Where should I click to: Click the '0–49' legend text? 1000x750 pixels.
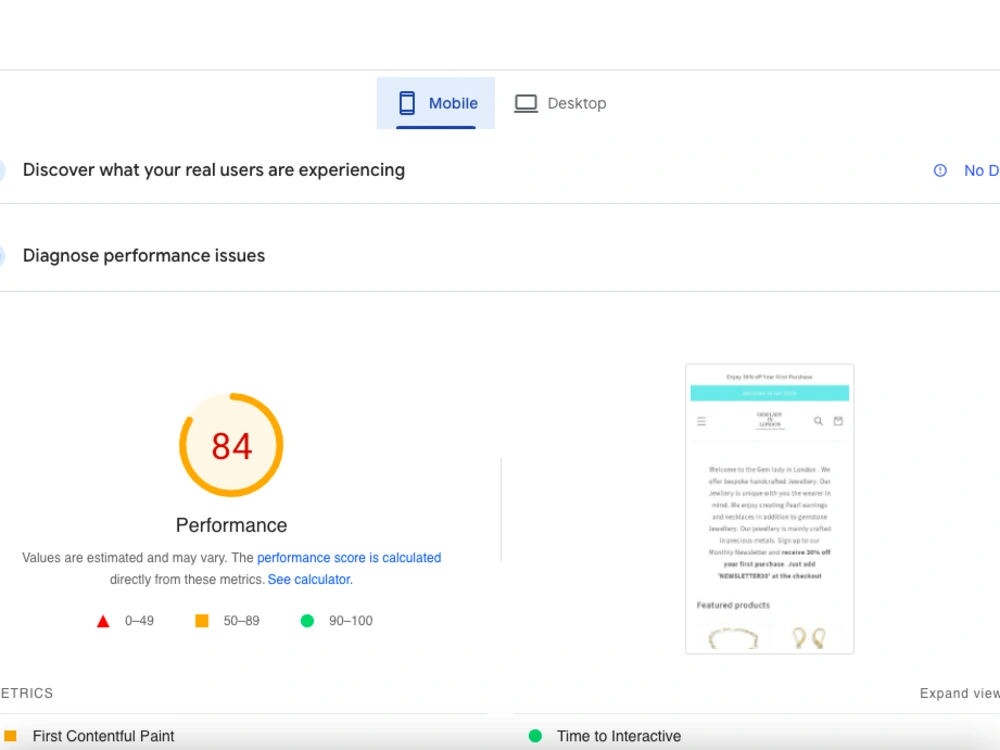click(x=139, y=621)
